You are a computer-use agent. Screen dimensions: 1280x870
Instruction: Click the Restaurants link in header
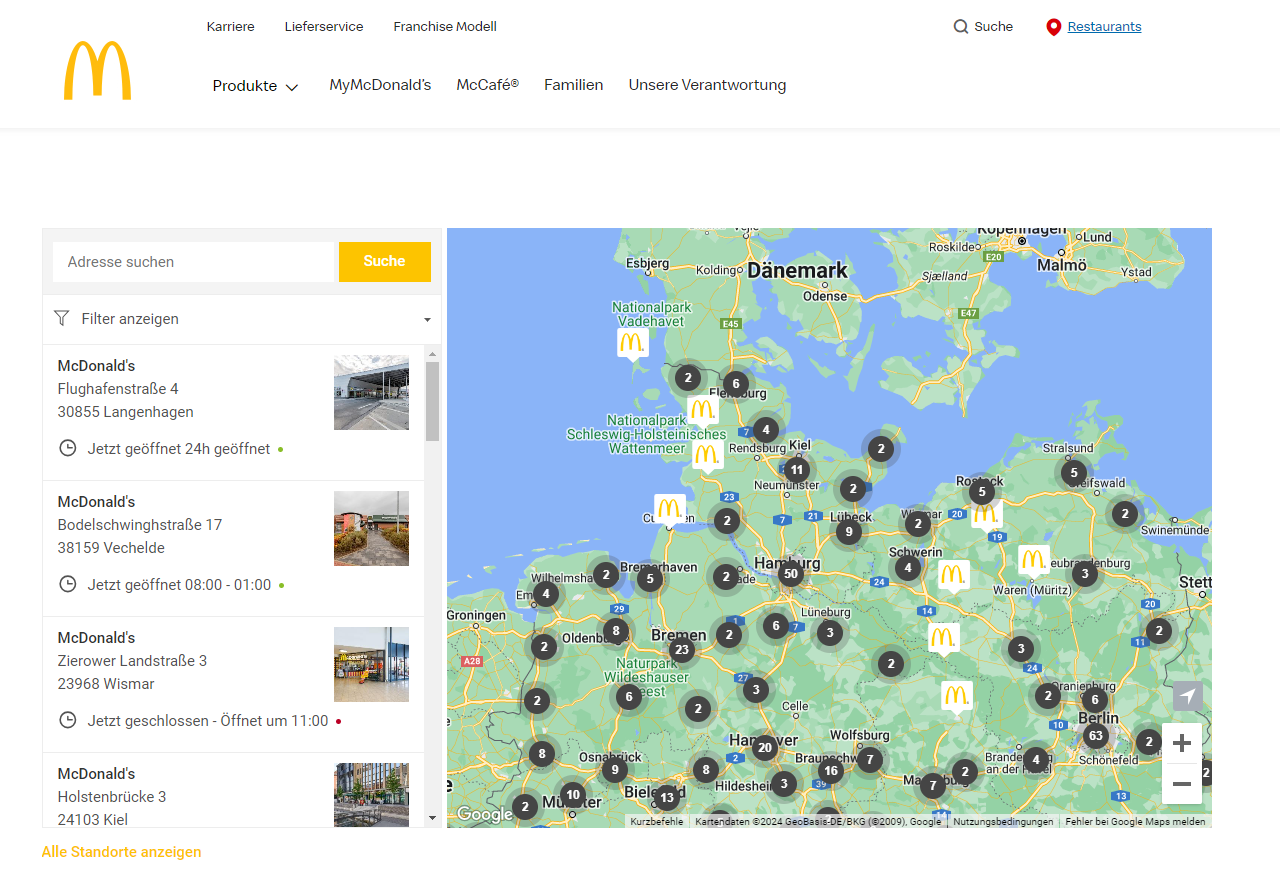pyautogui.click(x=1104, y=27)
